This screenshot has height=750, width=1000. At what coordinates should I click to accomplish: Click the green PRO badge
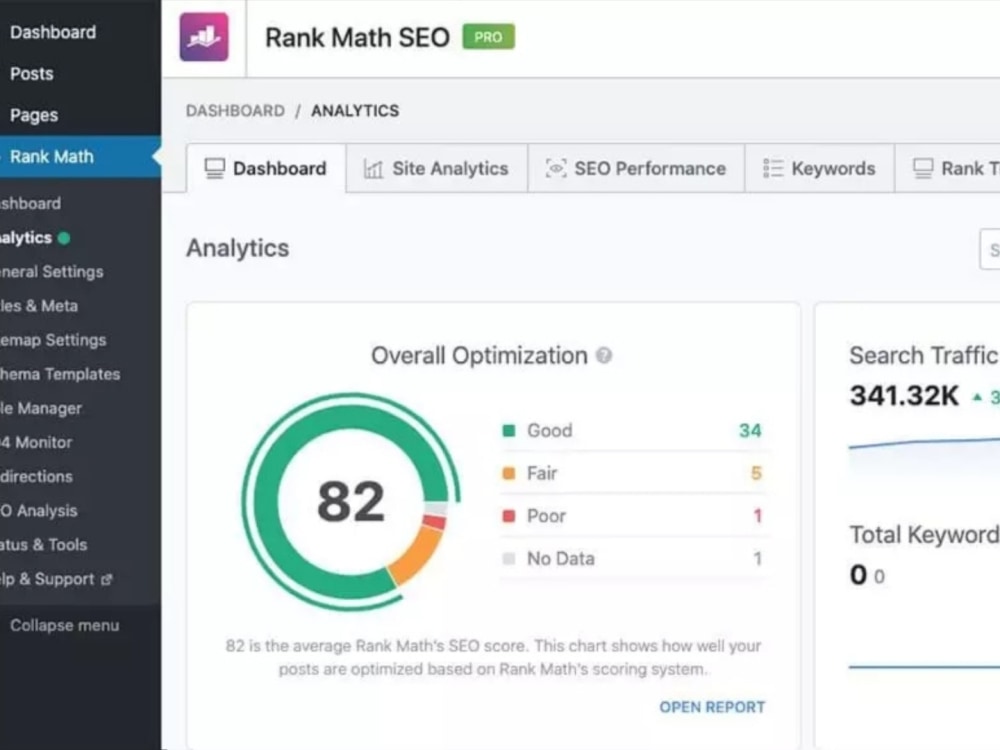489,37
